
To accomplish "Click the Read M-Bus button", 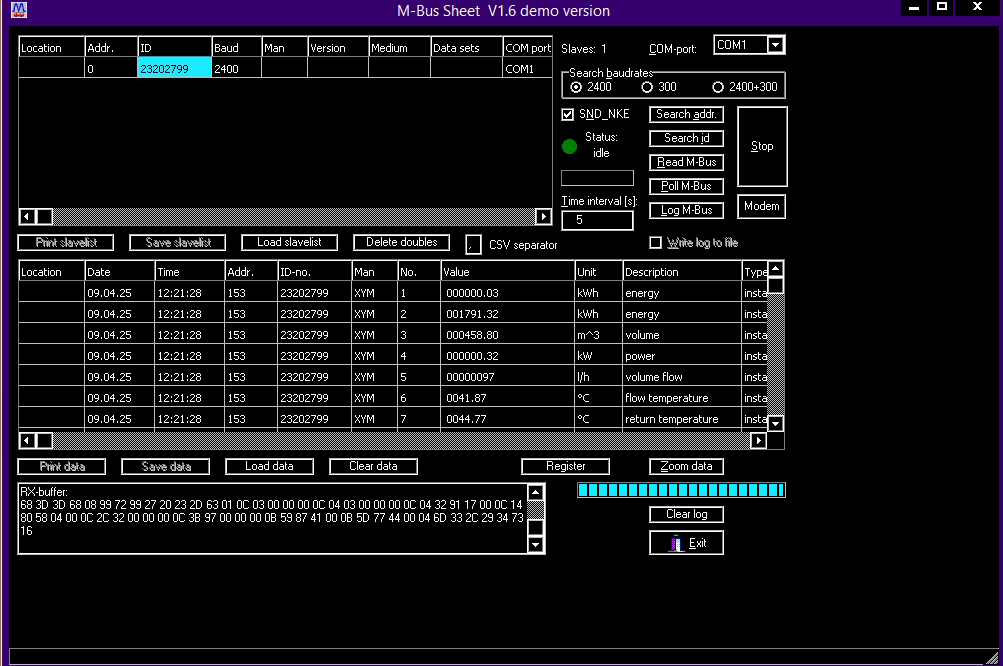I will tap(686, 163).
